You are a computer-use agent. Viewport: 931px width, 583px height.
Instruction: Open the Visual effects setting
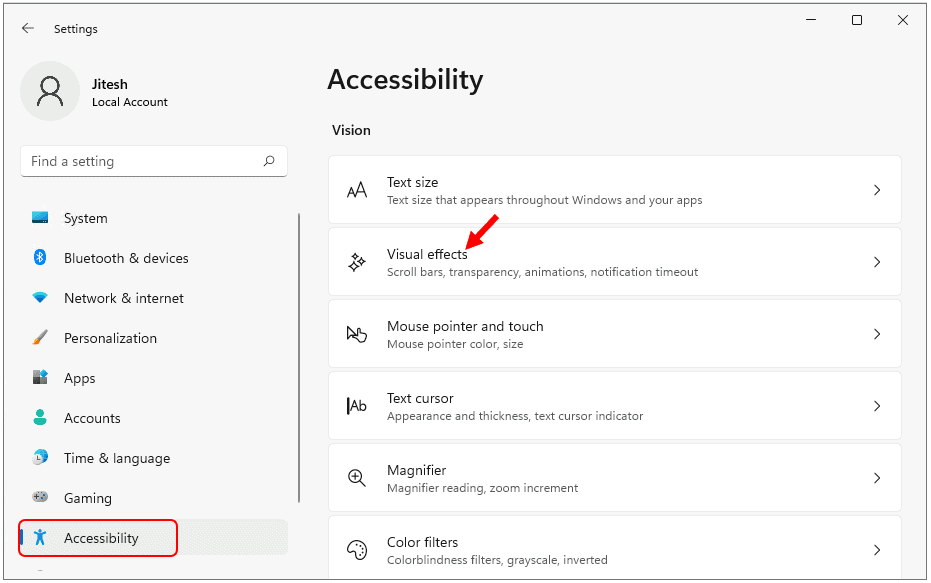[615, 262]
